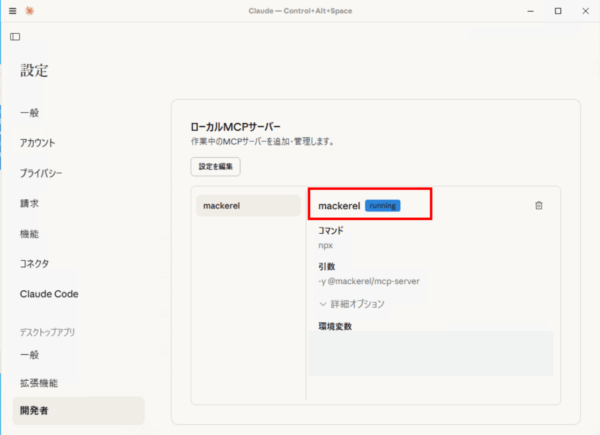Image resolution: width=600 pixels, height=435 pixels.
Task: Switch to the 機能 settings
Action: tap(30, 233)
